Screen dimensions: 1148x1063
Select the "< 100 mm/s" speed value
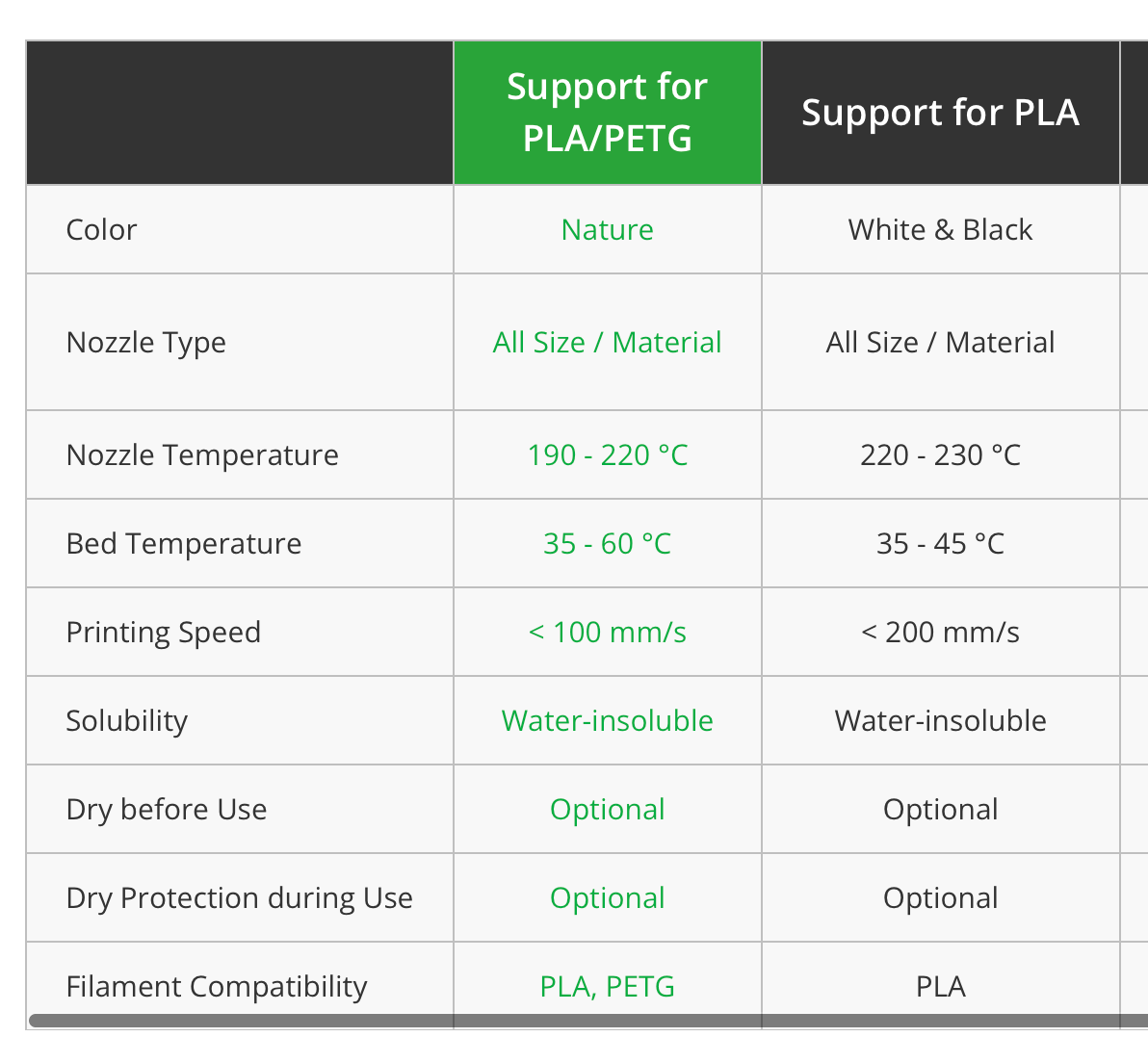click(x=607, y=633)
